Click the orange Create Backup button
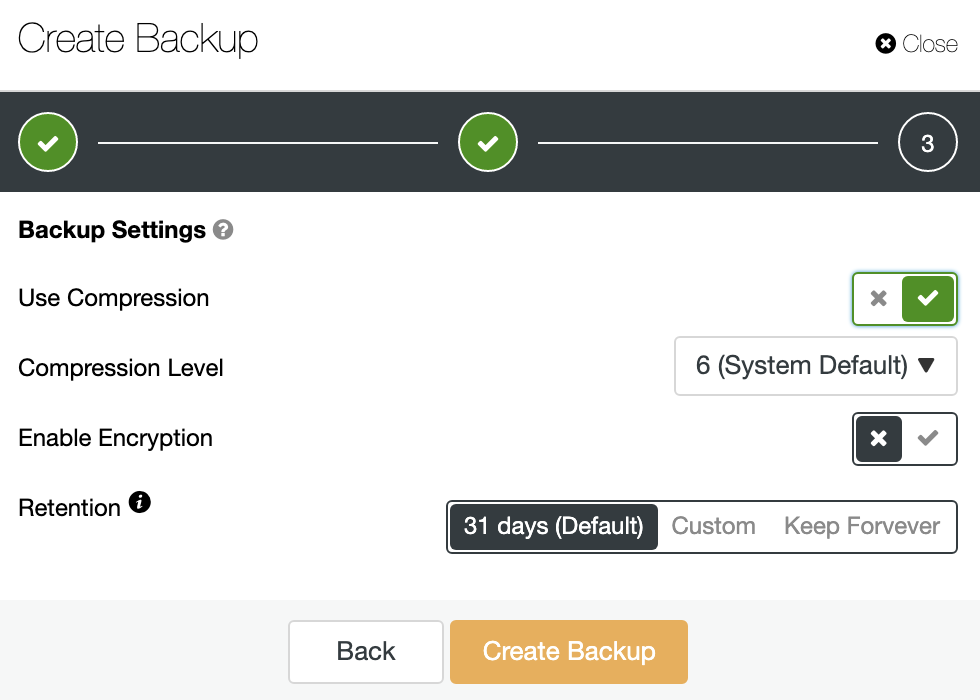 [569, 651]
